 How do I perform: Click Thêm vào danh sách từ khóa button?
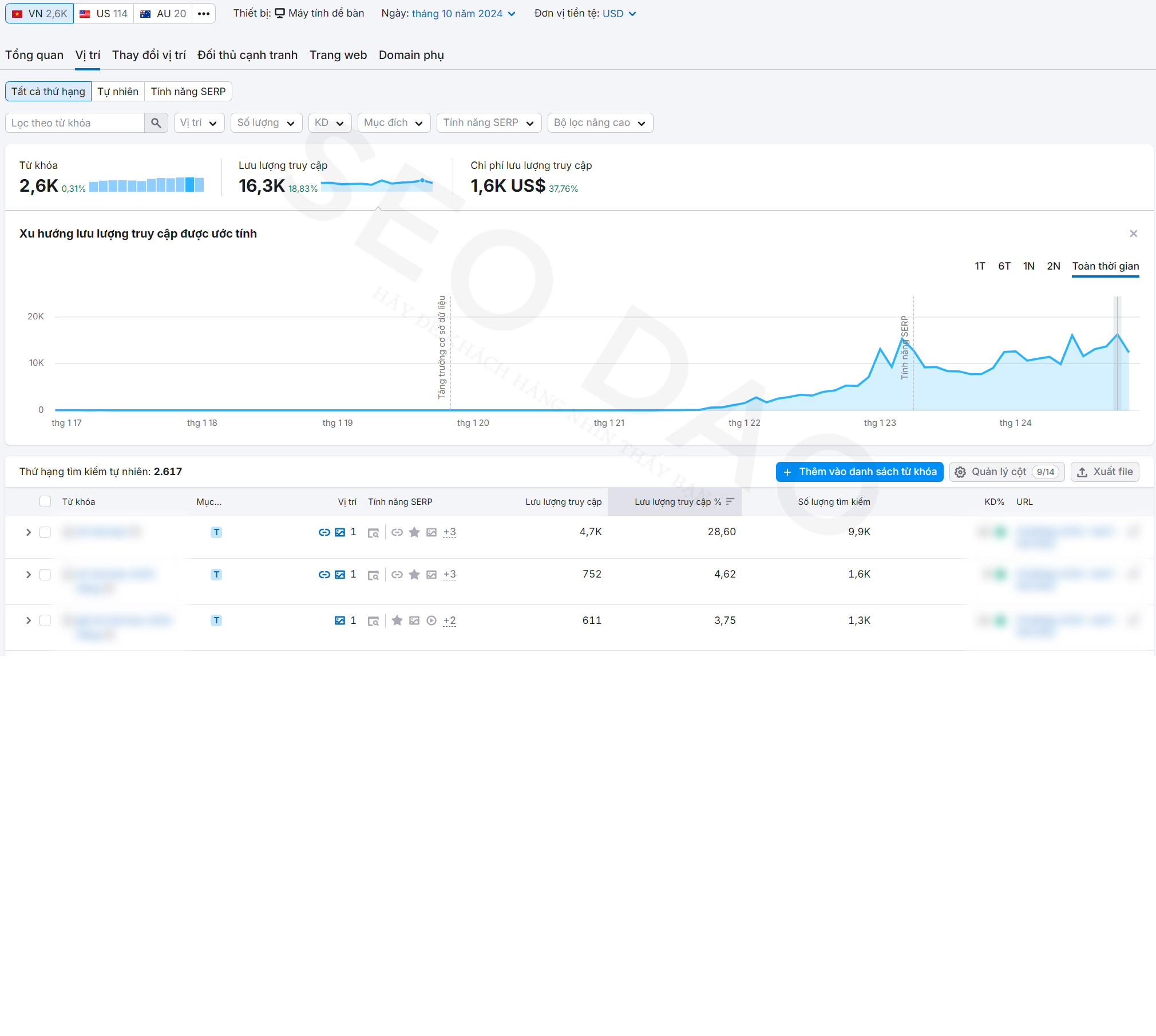coord(860,472)
